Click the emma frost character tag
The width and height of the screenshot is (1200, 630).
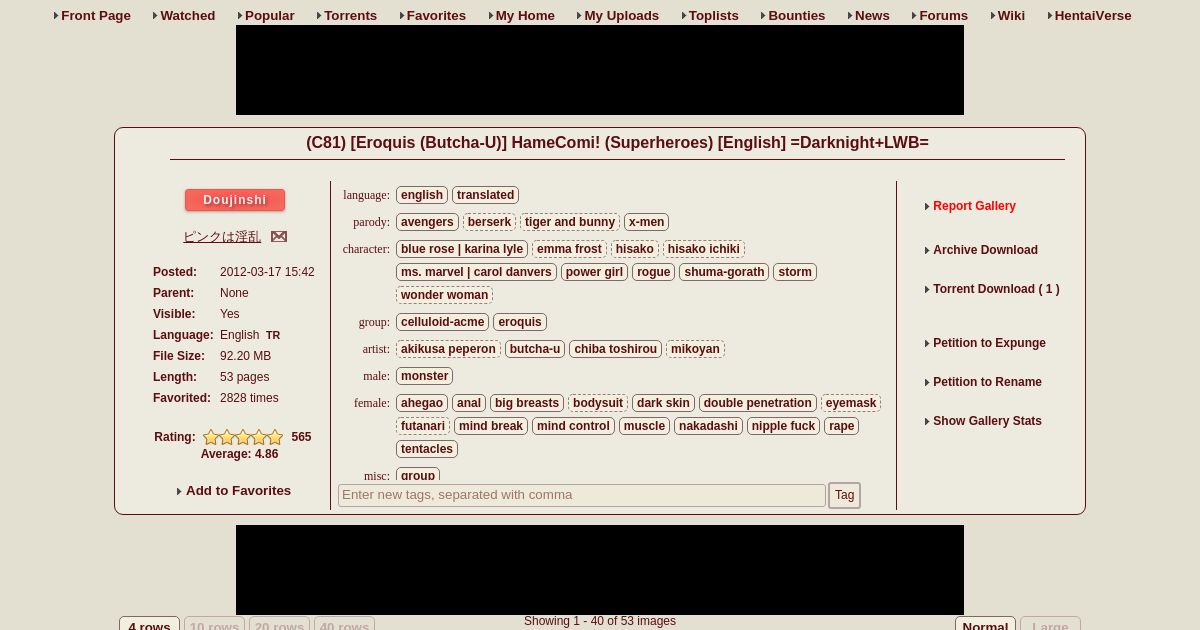click(x=569, y=249)
